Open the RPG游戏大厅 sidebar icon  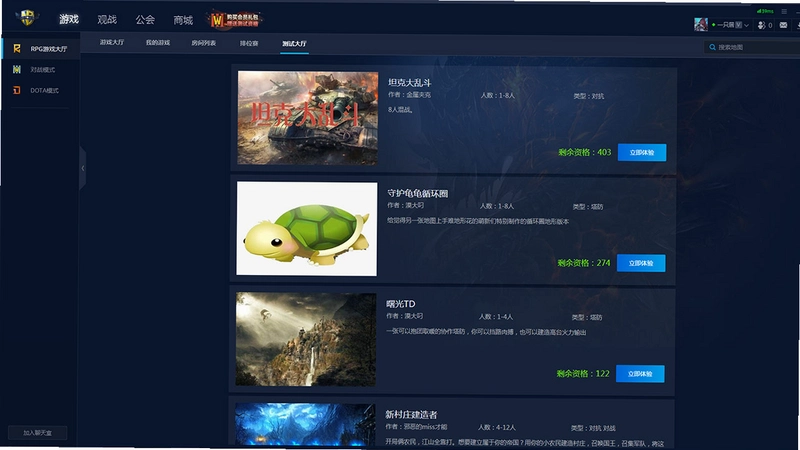click(x=17, y=48)
